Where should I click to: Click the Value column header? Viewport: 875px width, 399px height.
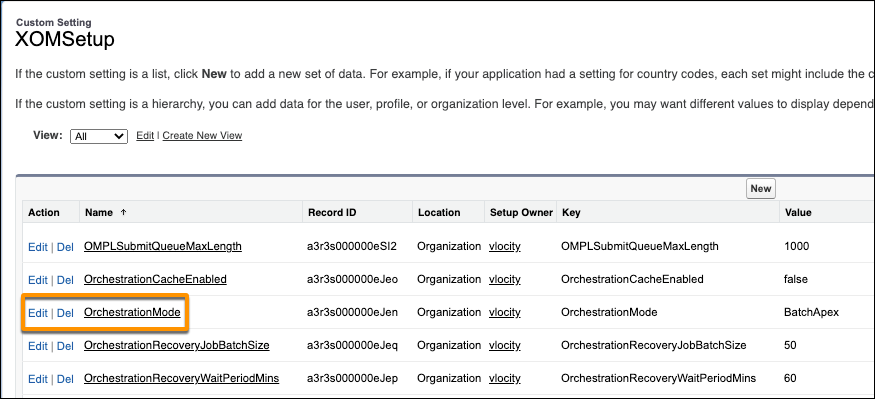pos(798,213)
